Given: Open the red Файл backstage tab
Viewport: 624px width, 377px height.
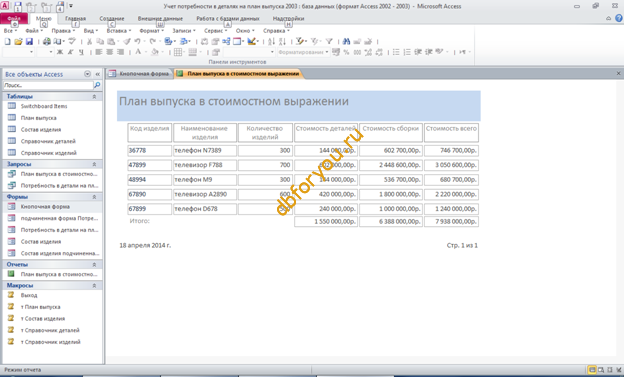Looking at the screenshot, I should click(14, 19).
